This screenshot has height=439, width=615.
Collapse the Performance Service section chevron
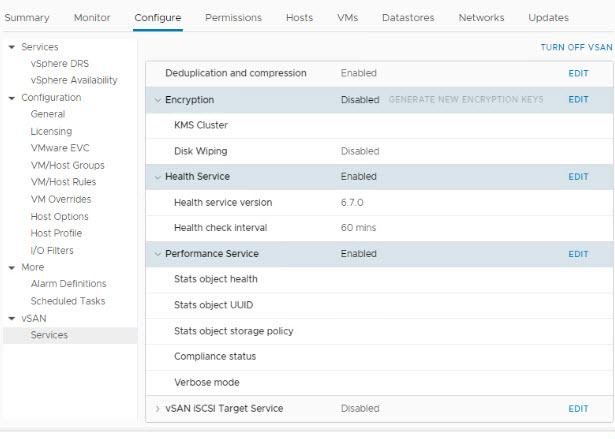point(157,254)
